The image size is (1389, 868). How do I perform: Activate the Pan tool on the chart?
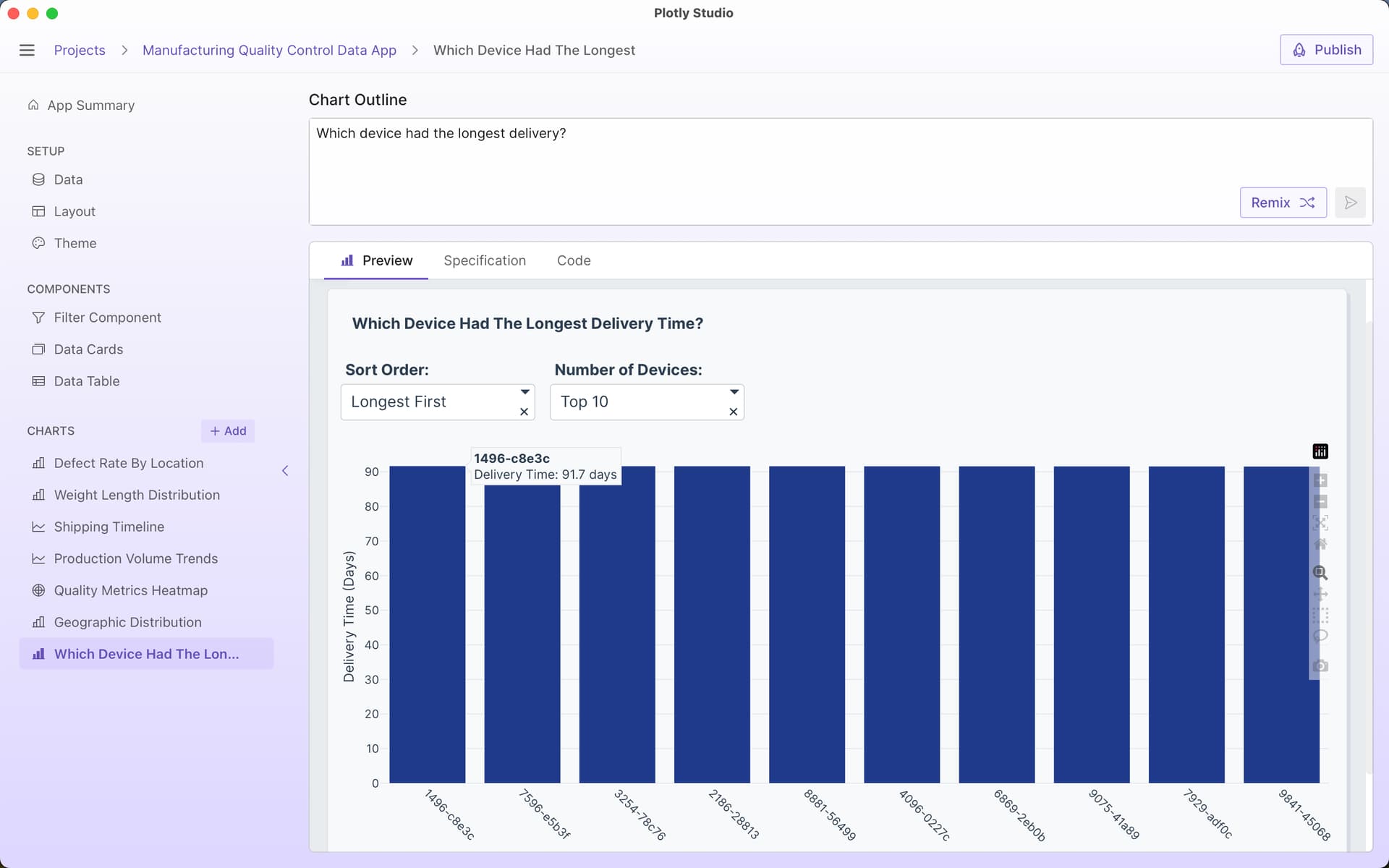pos(1321,594)
